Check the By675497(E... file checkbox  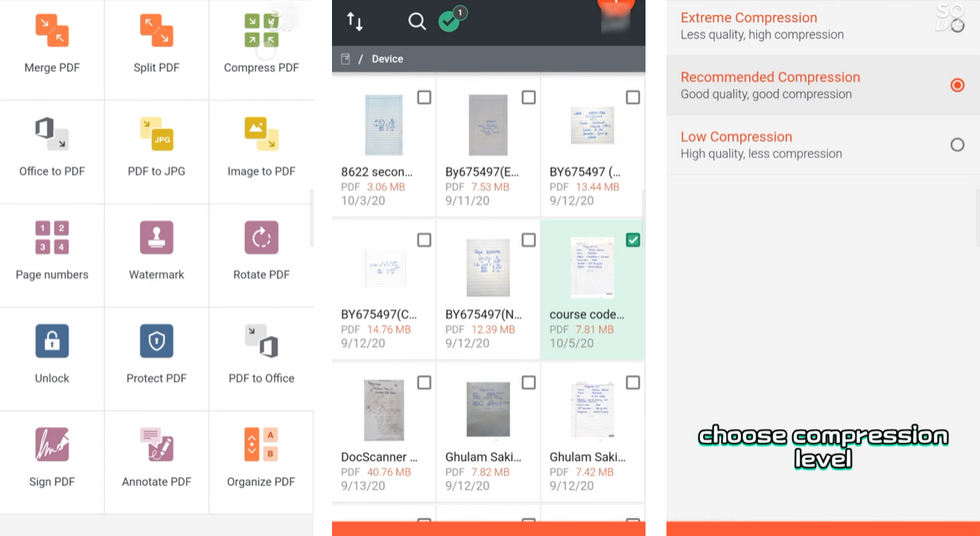coord(528,97)
